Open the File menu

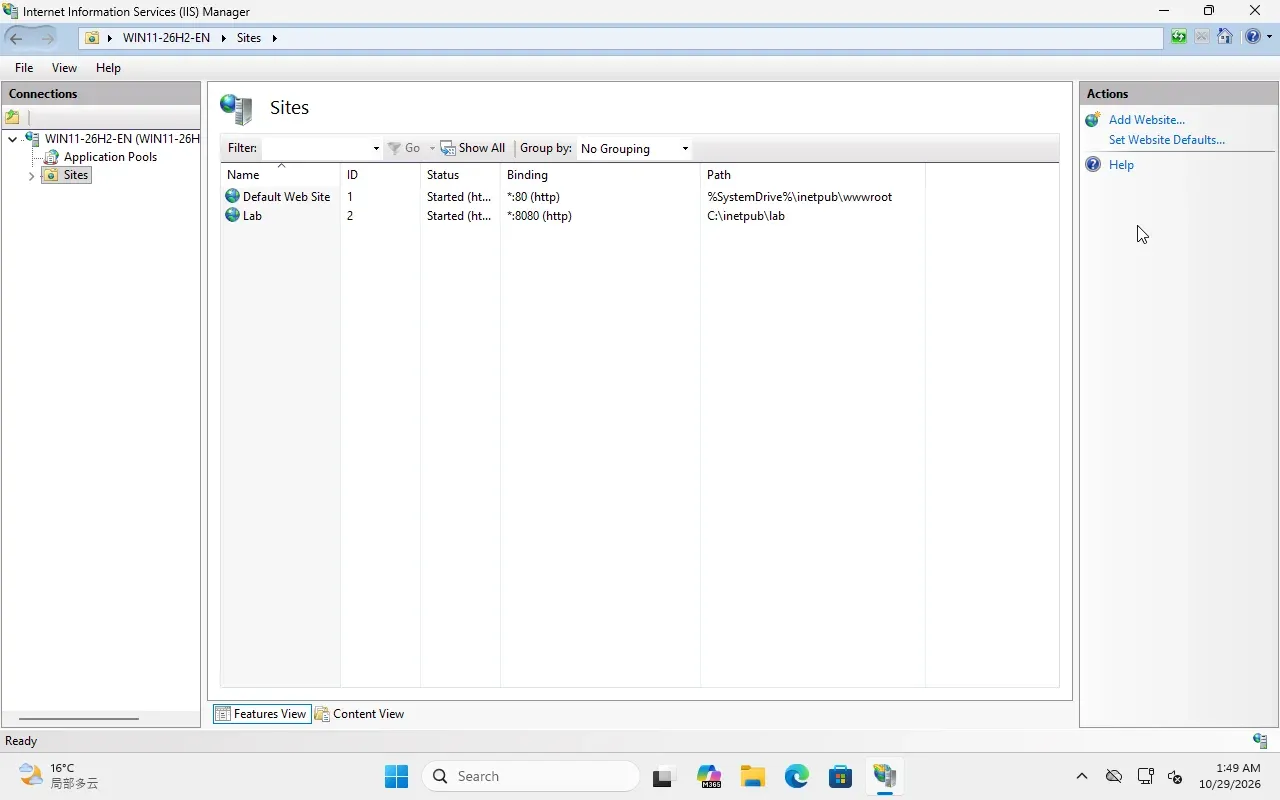point(24,68)
